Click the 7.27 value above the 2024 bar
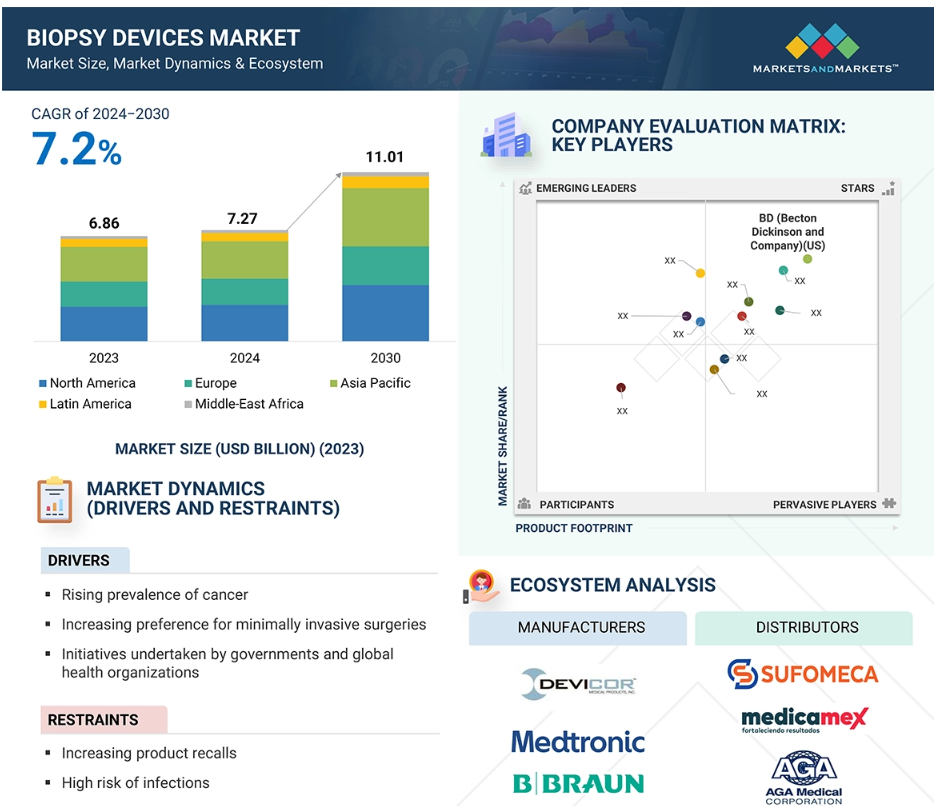This screenshot has height=806, width=934. point(242,219)
